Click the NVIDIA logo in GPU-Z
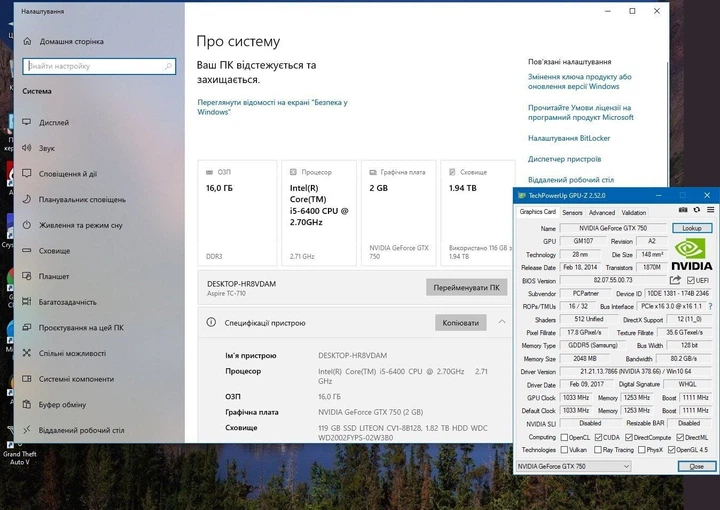Viewport: 720px width, 510px height. click(x=692, y=255)
